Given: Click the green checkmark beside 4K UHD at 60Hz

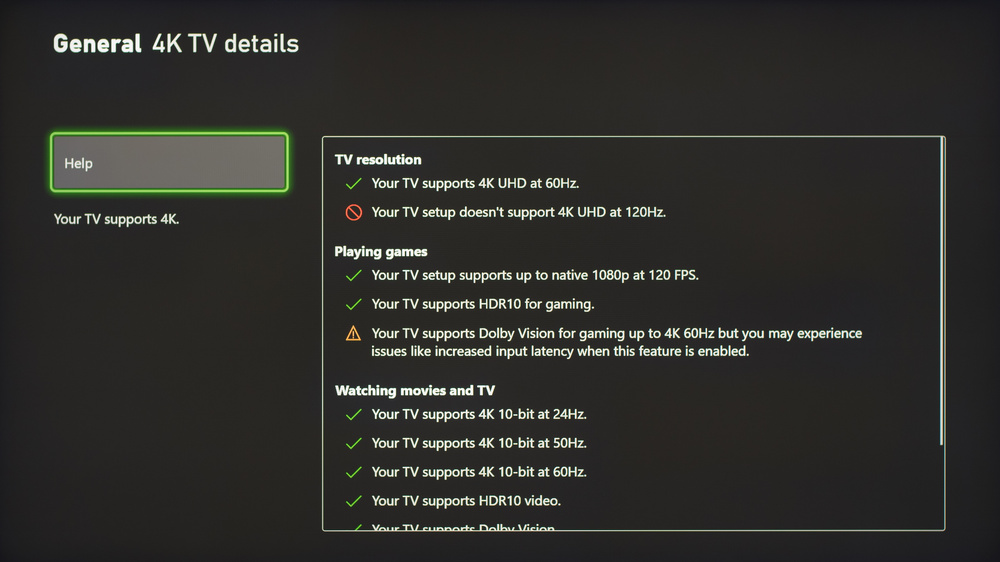Looking at the screenshot, I should pos(353,184).
